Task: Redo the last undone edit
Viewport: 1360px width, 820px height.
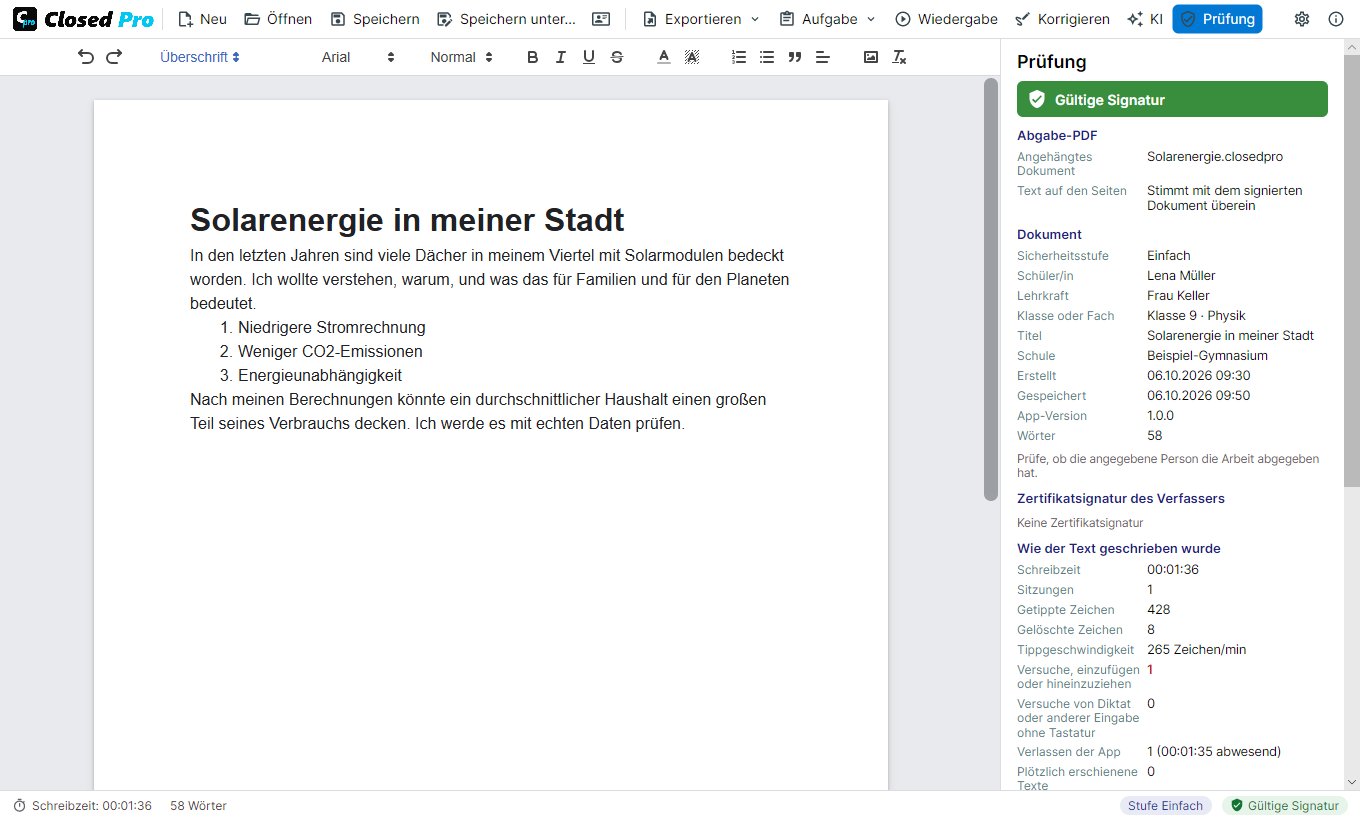Action: click(x=114, y=57)
